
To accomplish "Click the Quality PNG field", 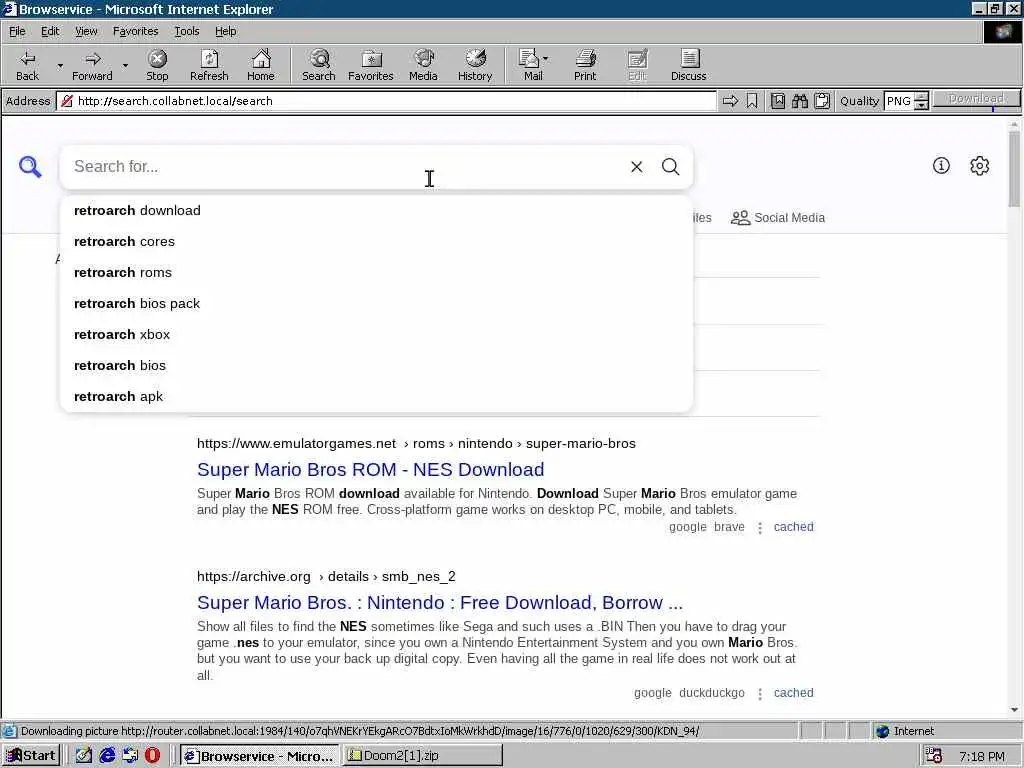I will pyautogui.click(x=899, y=101).
